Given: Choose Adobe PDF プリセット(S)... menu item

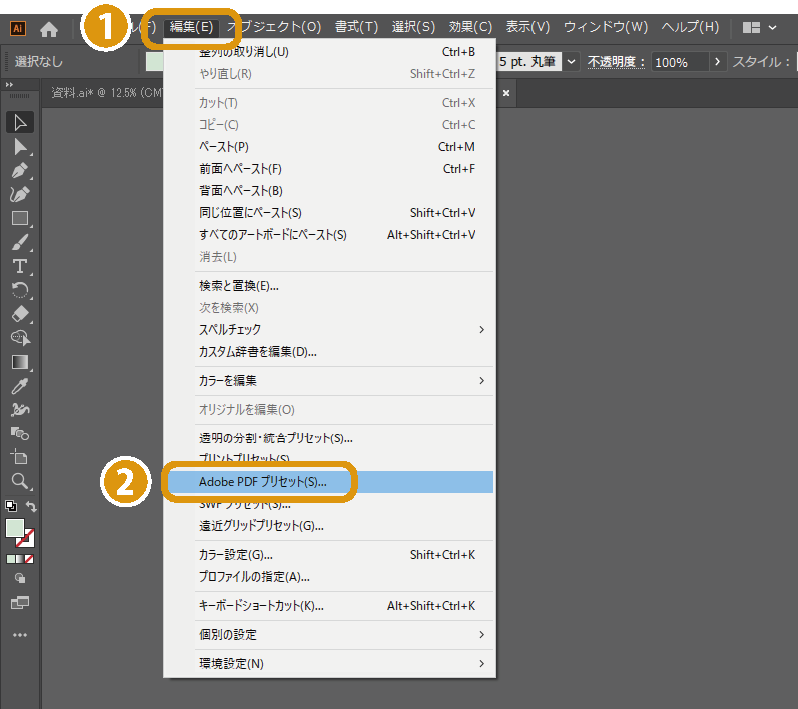Looking at the screenshot, I should pyautogui.click(x=330, y=482).
